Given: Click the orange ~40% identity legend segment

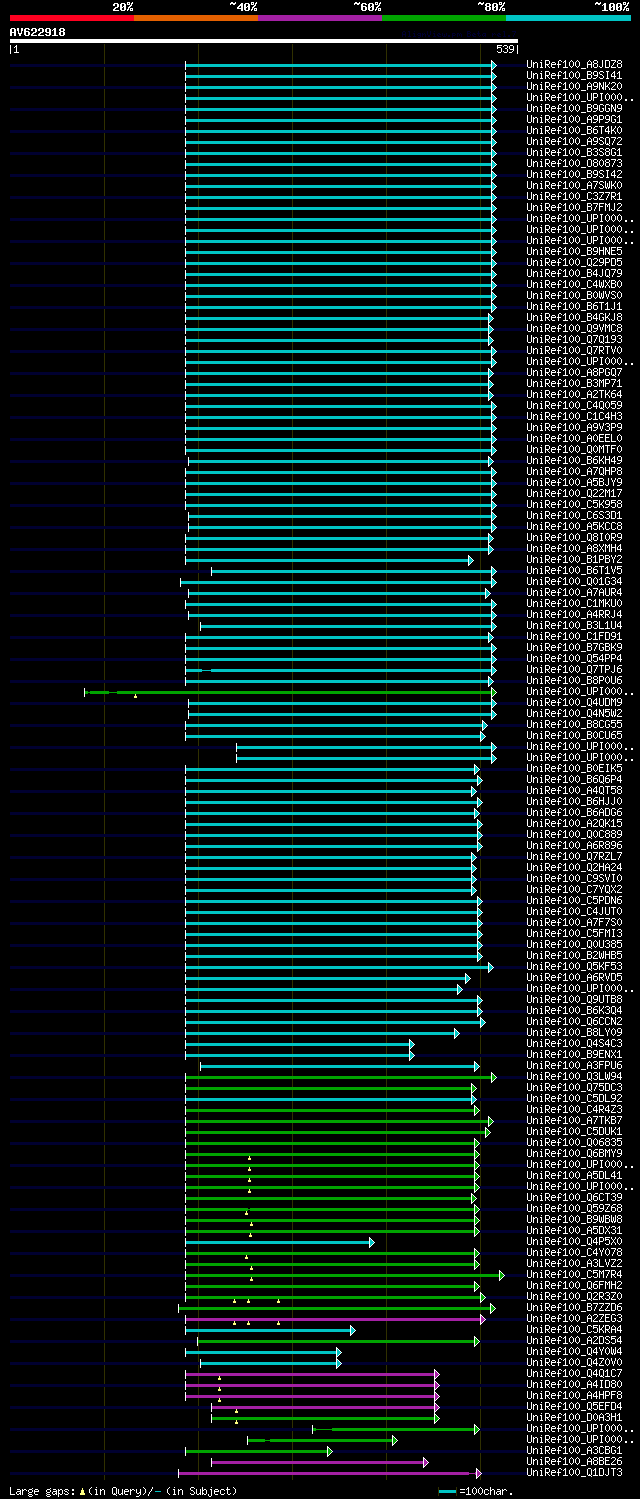Looking at the screenshot, I should click(195, 17).
